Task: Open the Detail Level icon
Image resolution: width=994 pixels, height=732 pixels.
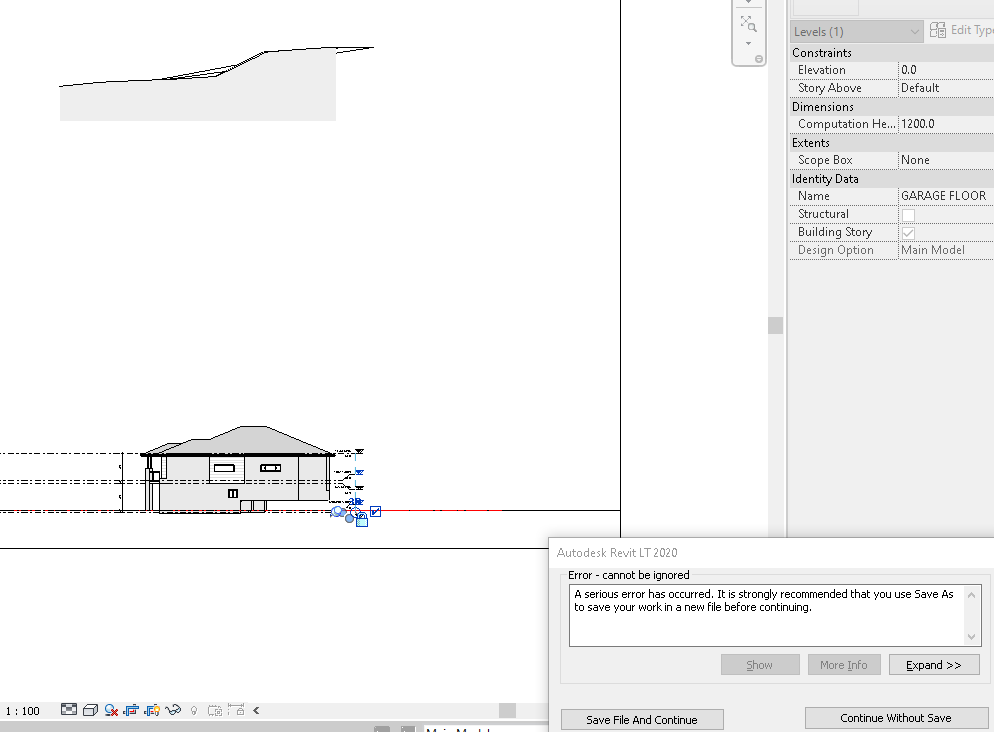Action: click(x=68, y=710)
